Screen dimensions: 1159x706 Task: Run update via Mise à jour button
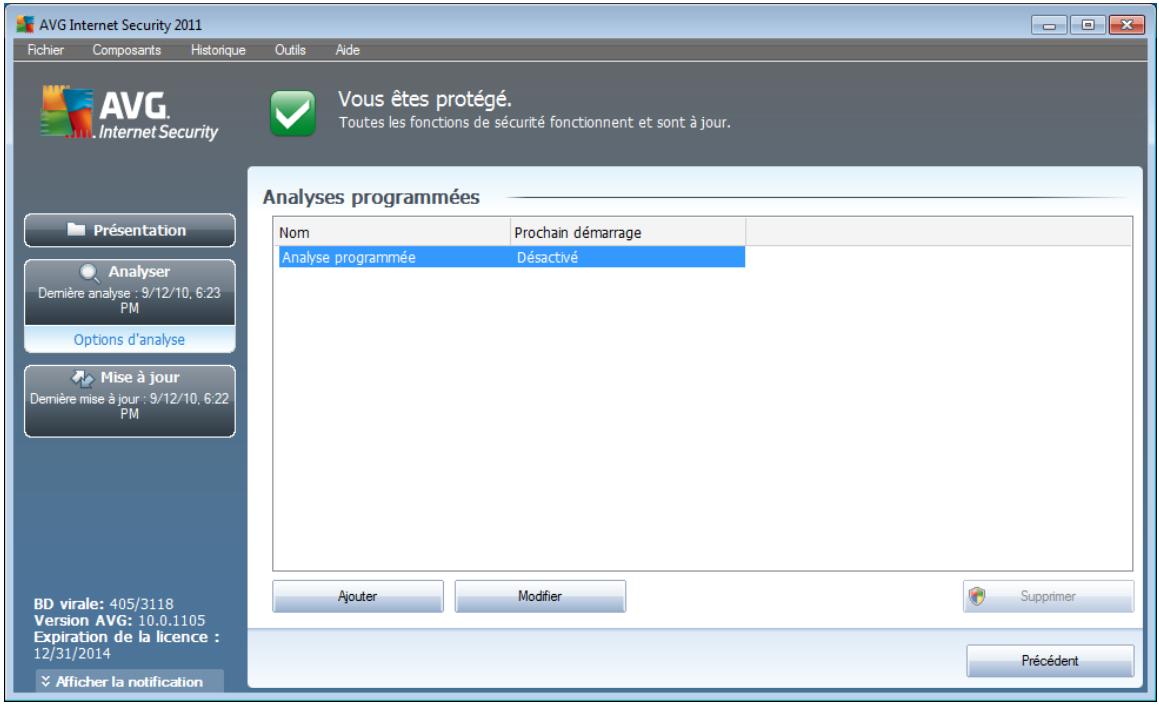point(130,401)
